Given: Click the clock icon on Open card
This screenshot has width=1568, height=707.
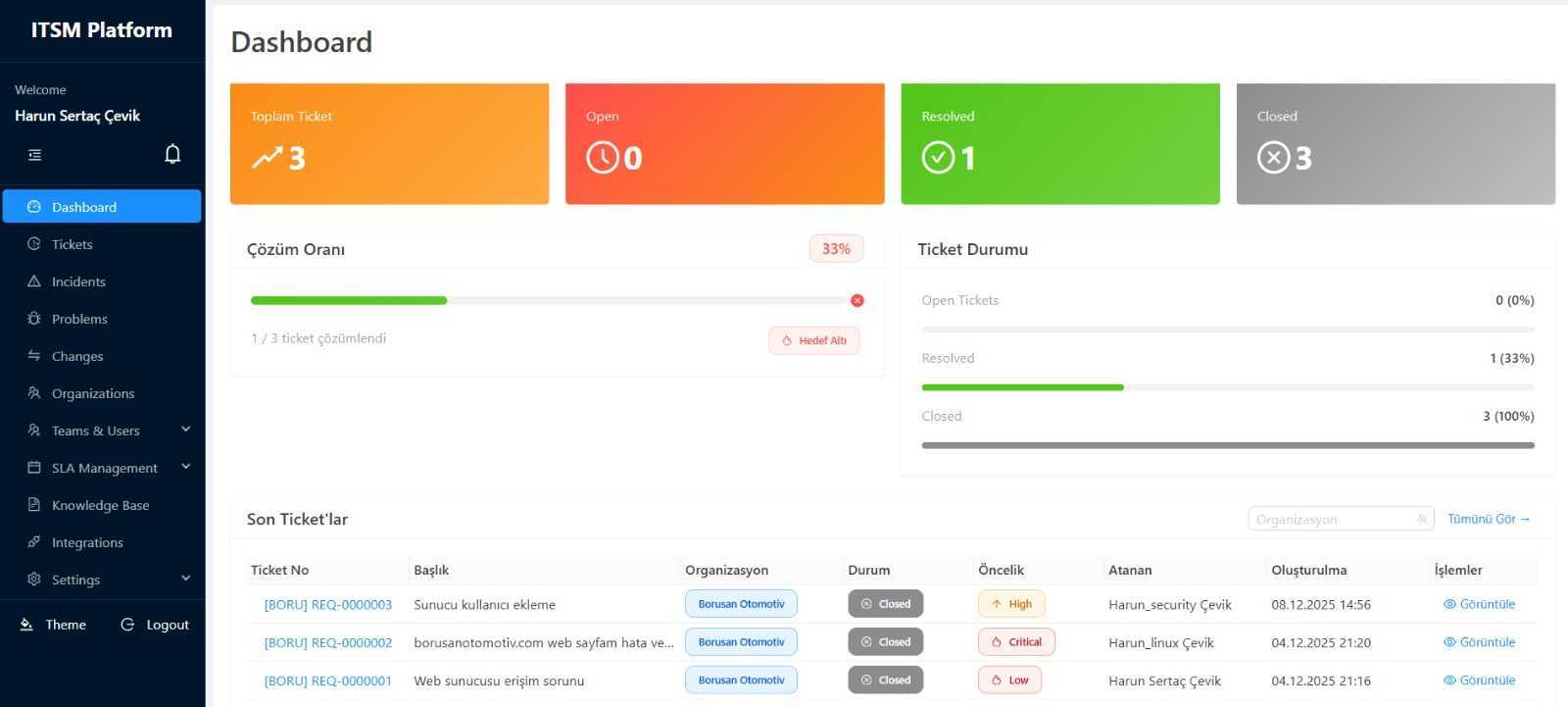Looking at the screenshot, I should 603,157.
